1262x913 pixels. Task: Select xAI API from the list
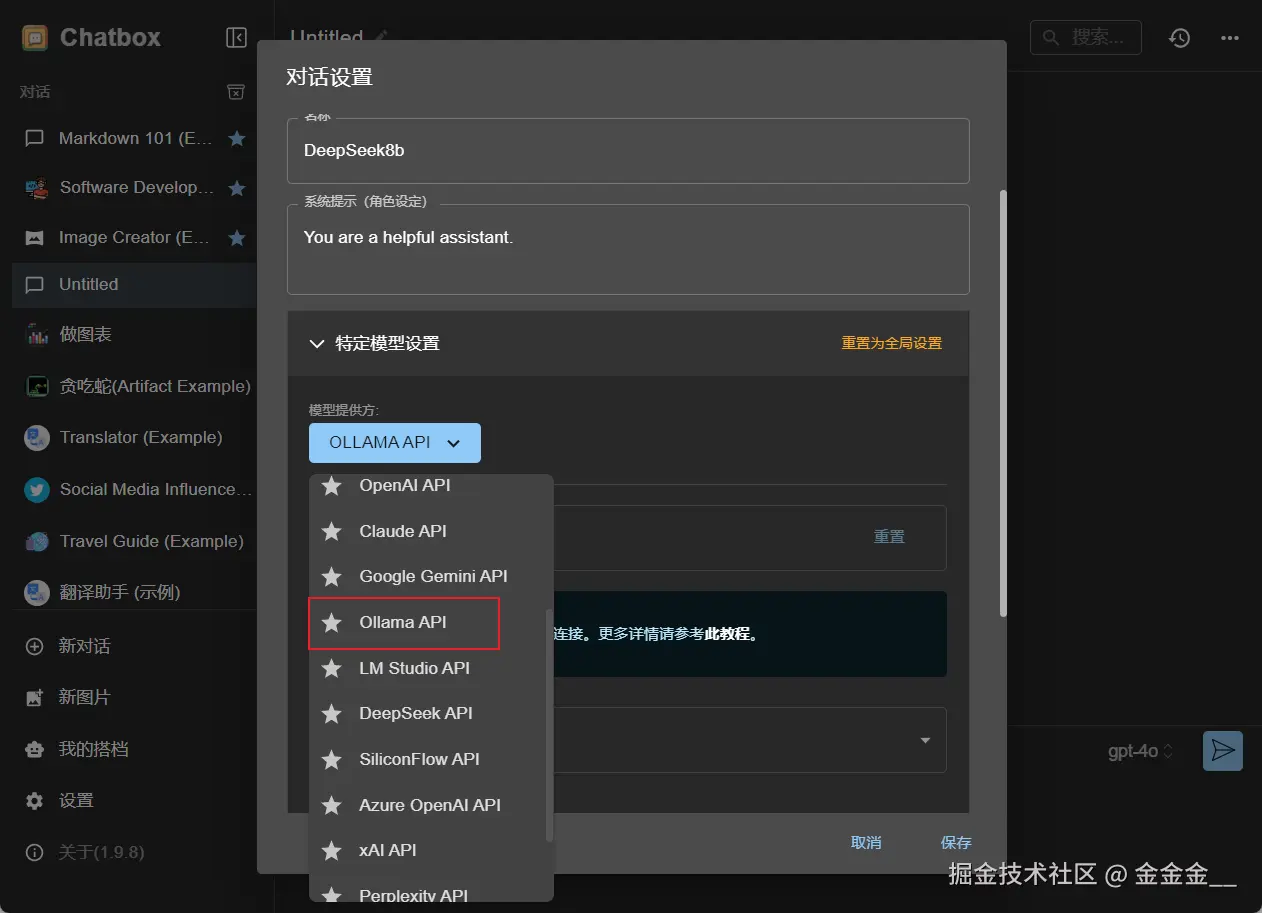coord(431,851)
